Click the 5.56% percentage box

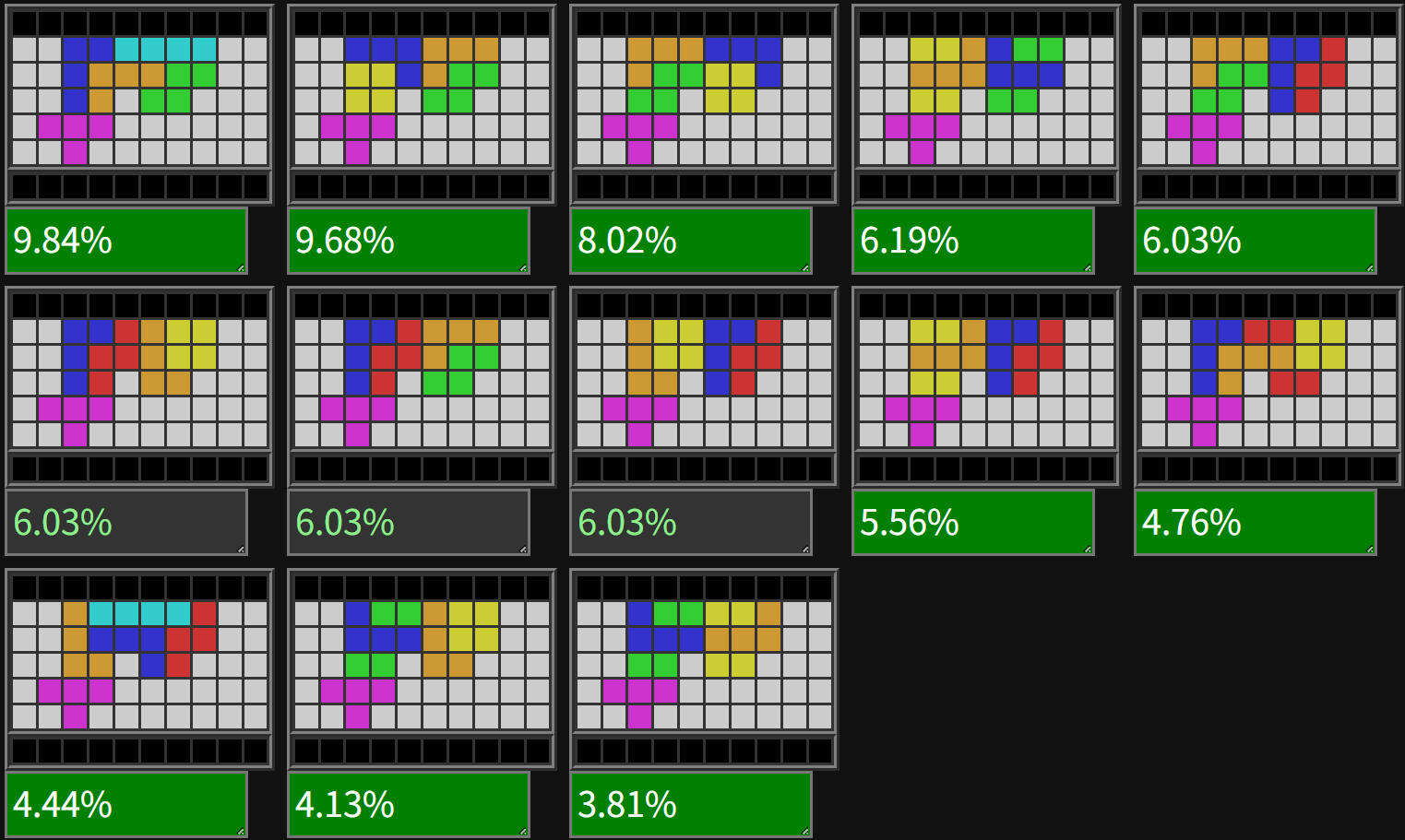[973, 523]
